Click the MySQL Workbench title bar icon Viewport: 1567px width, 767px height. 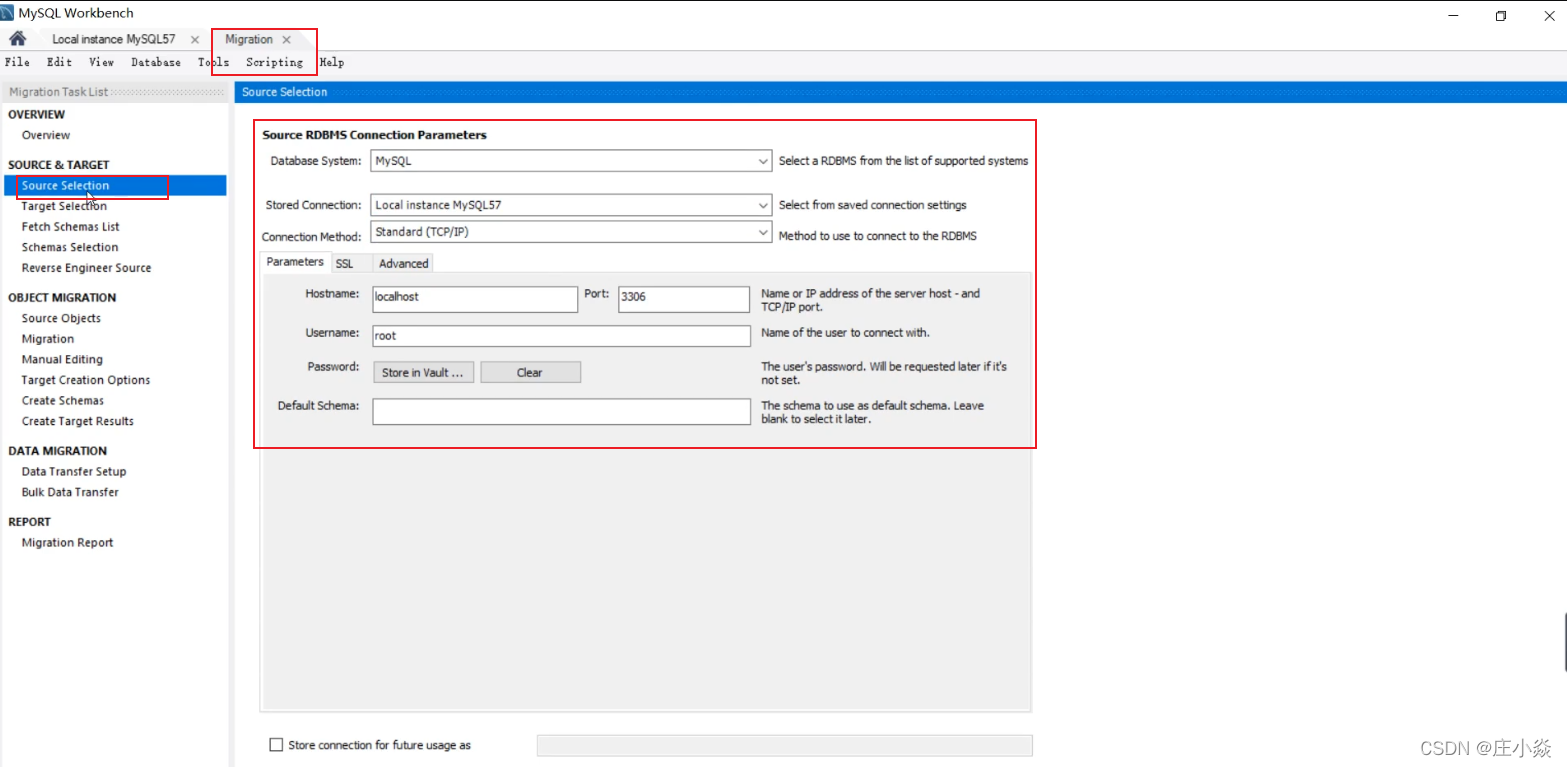coord(8,13)
